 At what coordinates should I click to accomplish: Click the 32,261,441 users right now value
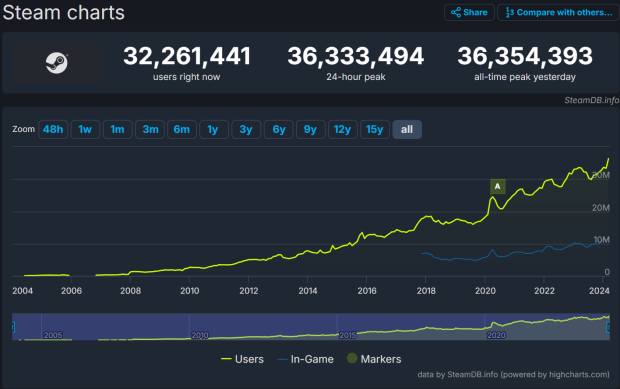click(187, 56)
